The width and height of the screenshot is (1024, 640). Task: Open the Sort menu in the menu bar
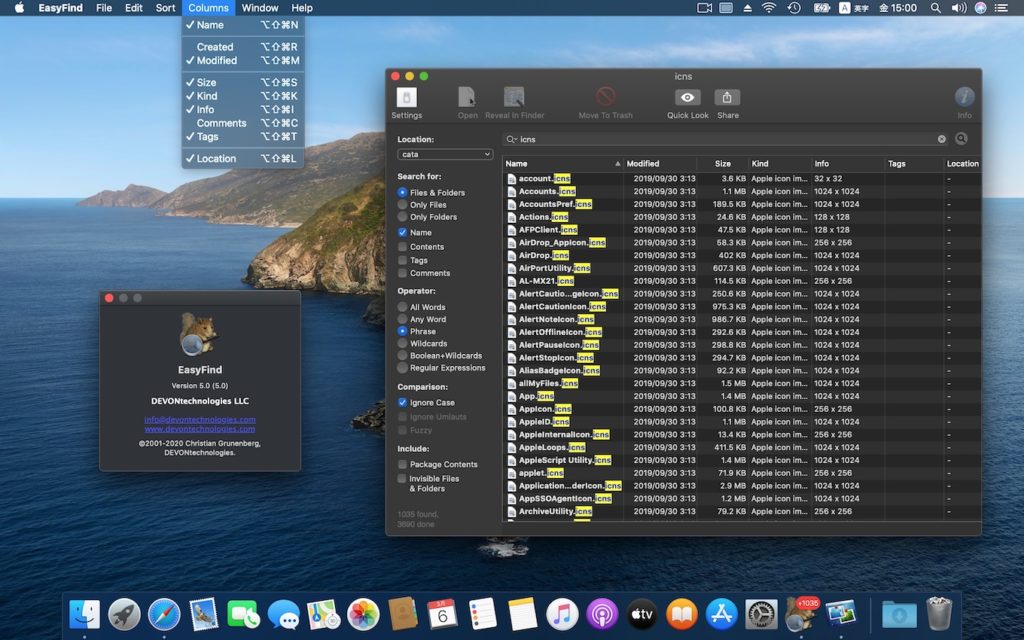[165, 8]
